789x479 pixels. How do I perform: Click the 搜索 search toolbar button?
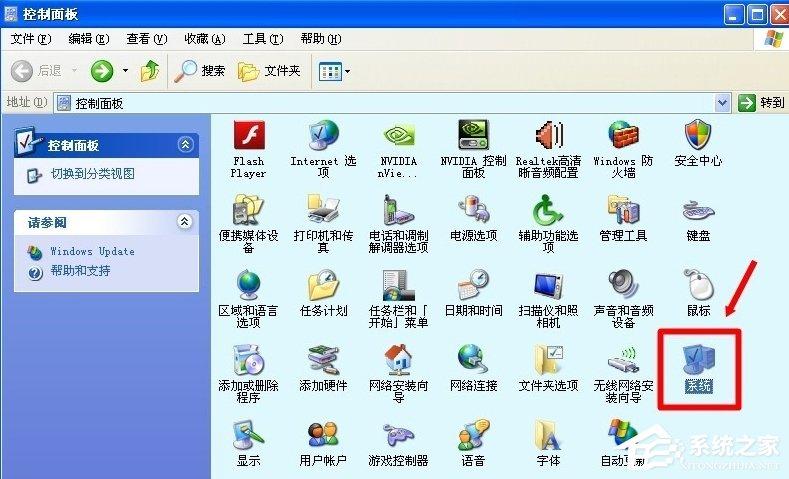point(200,71)
